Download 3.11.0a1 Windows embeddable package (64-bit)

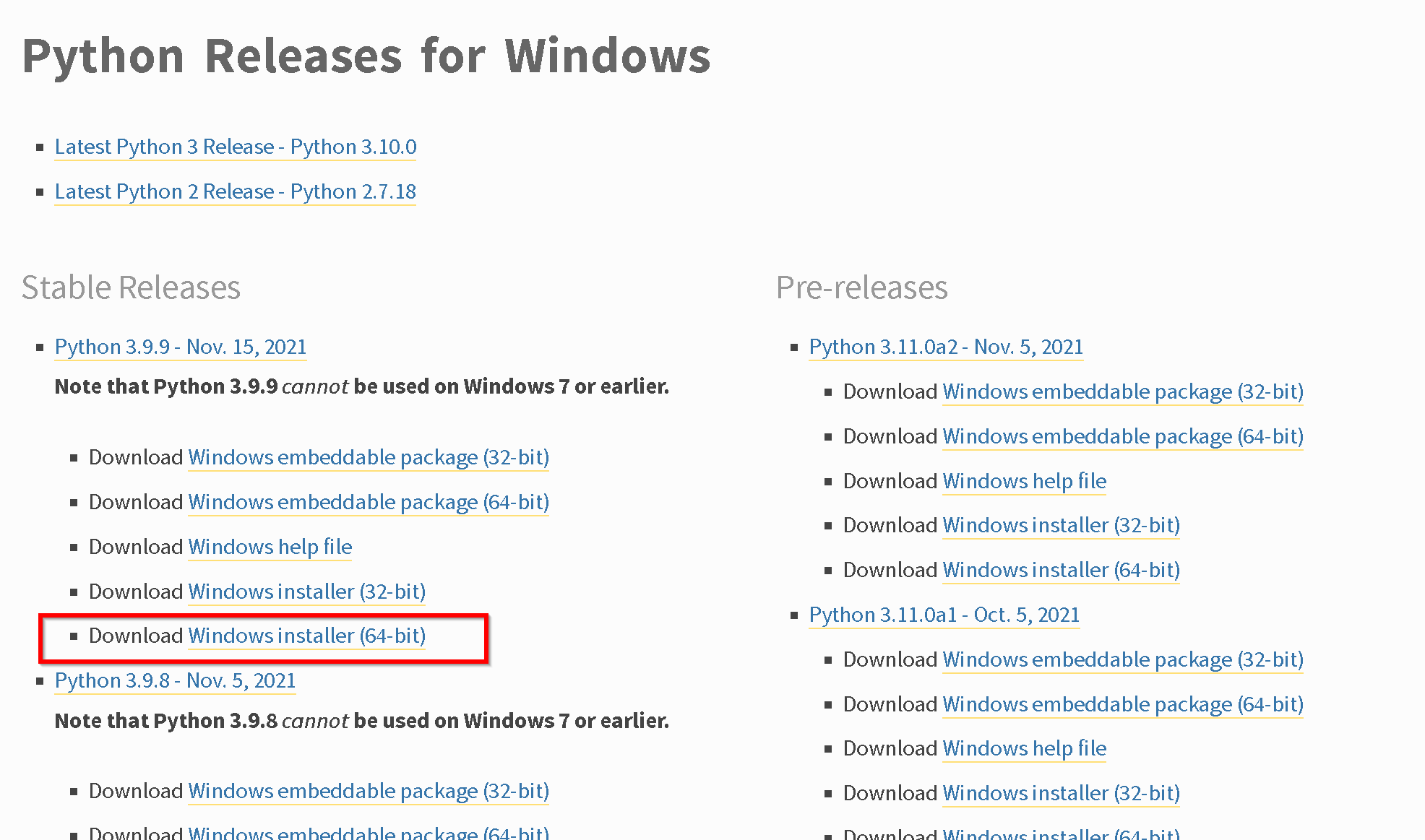[1123, 704]
